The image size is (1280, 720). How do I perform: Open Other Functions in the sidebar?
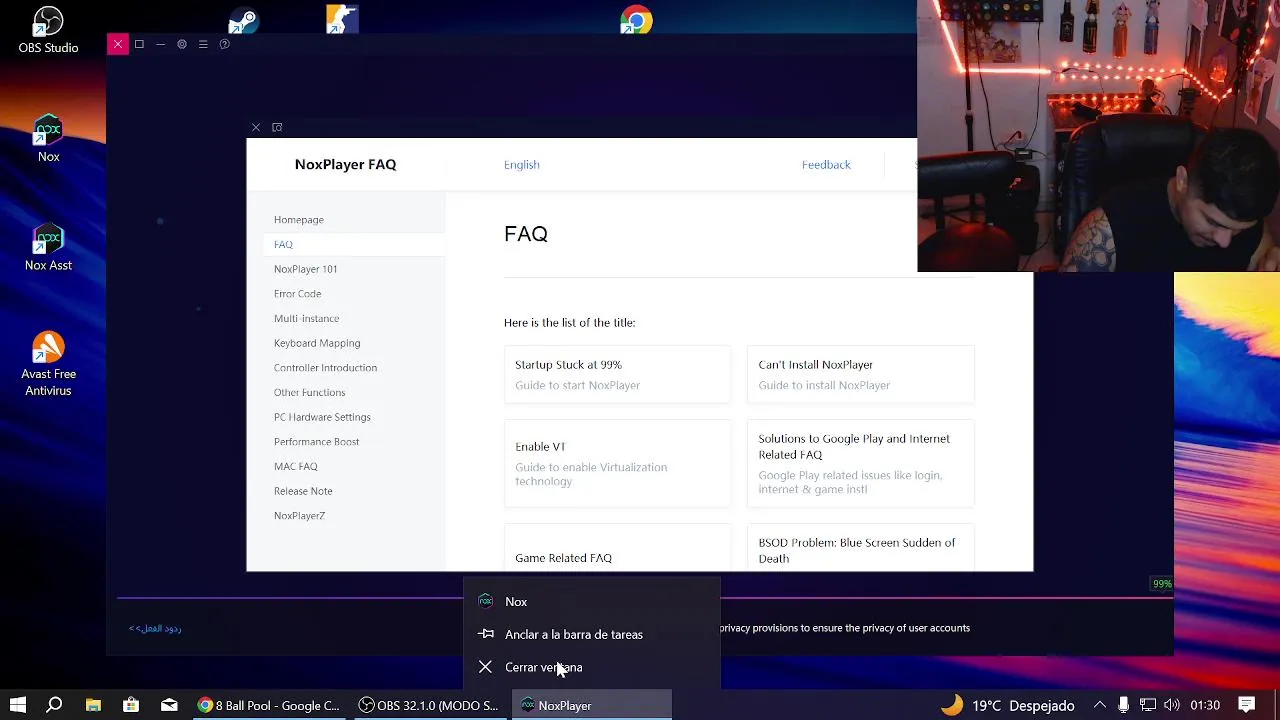[310, 392]
